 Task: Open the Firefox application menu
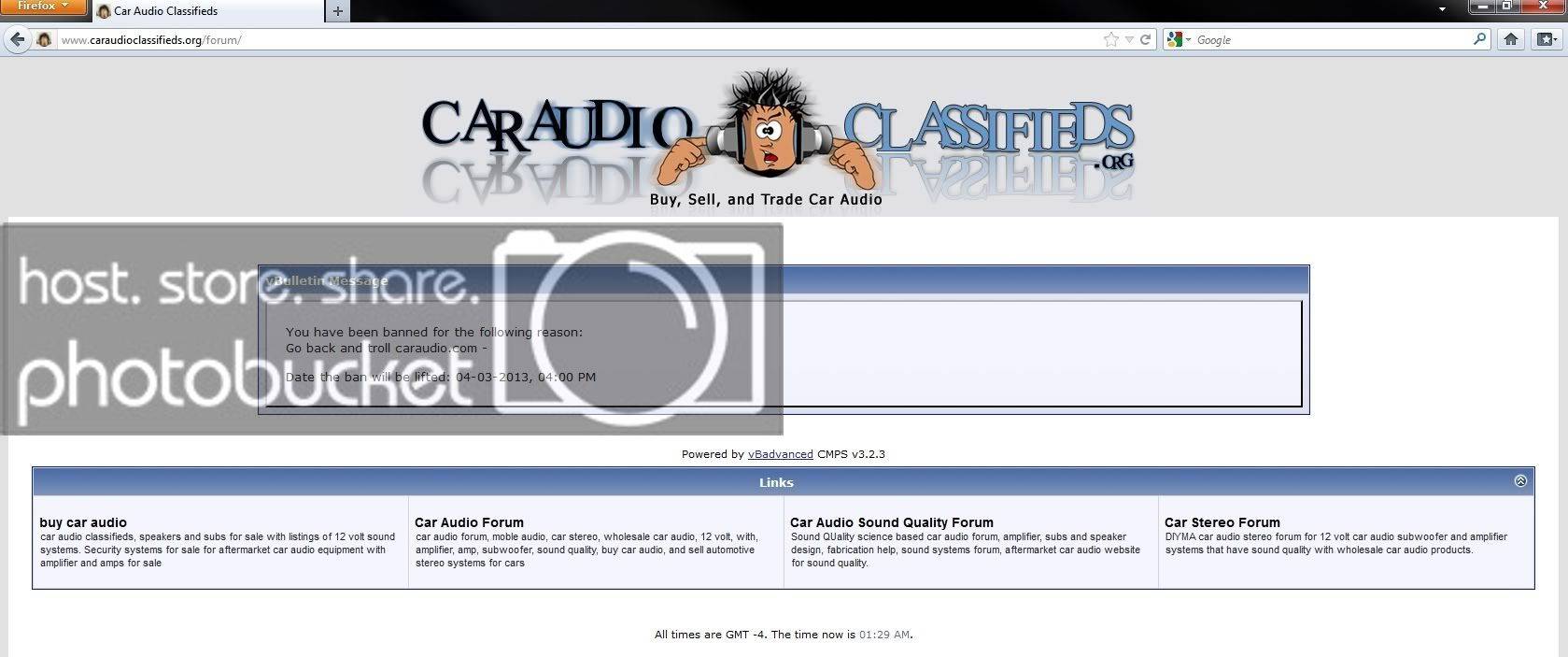click(x=43, y=7)
